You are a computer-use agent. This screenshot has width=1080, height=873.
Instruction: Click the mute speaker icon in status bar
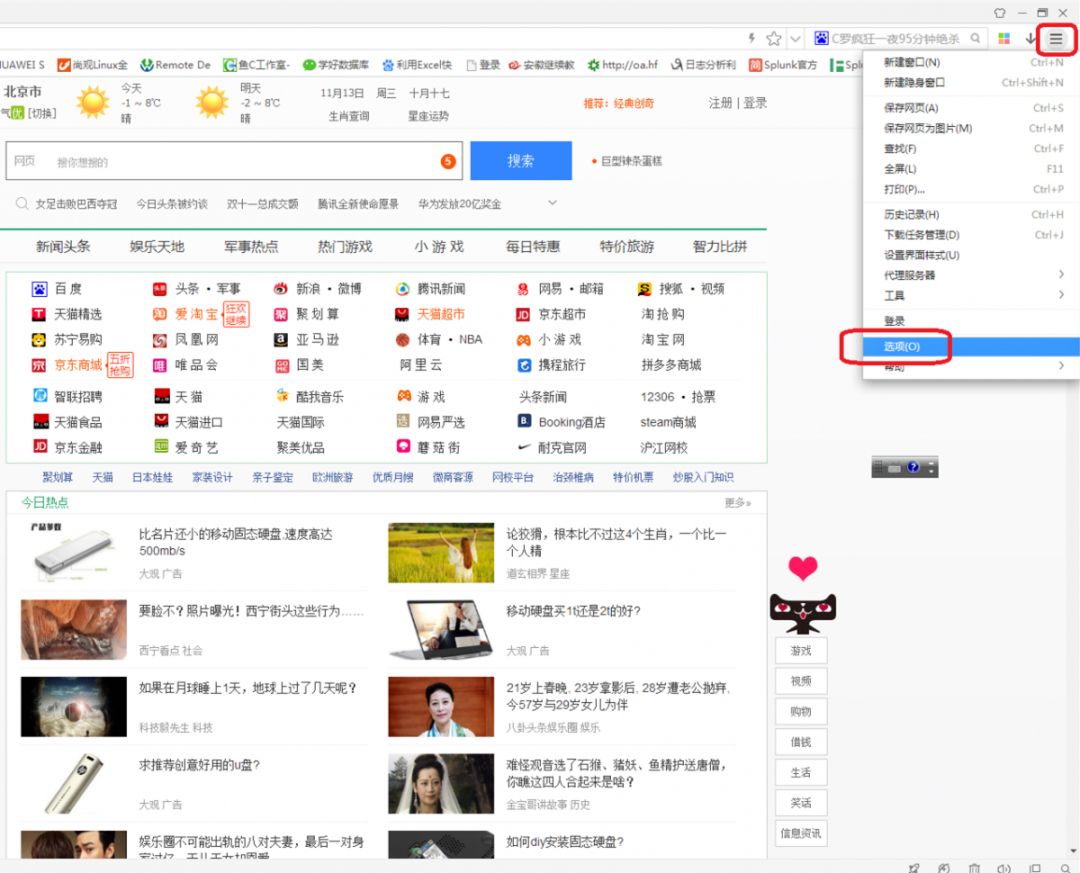(x=1004, y=867)
